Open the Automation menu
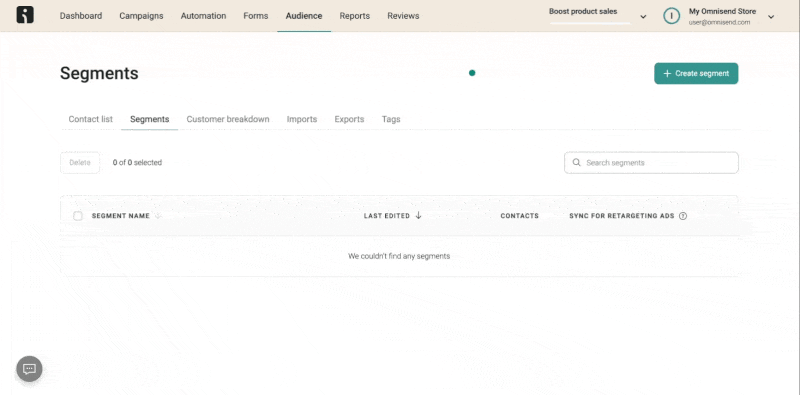 203,16
